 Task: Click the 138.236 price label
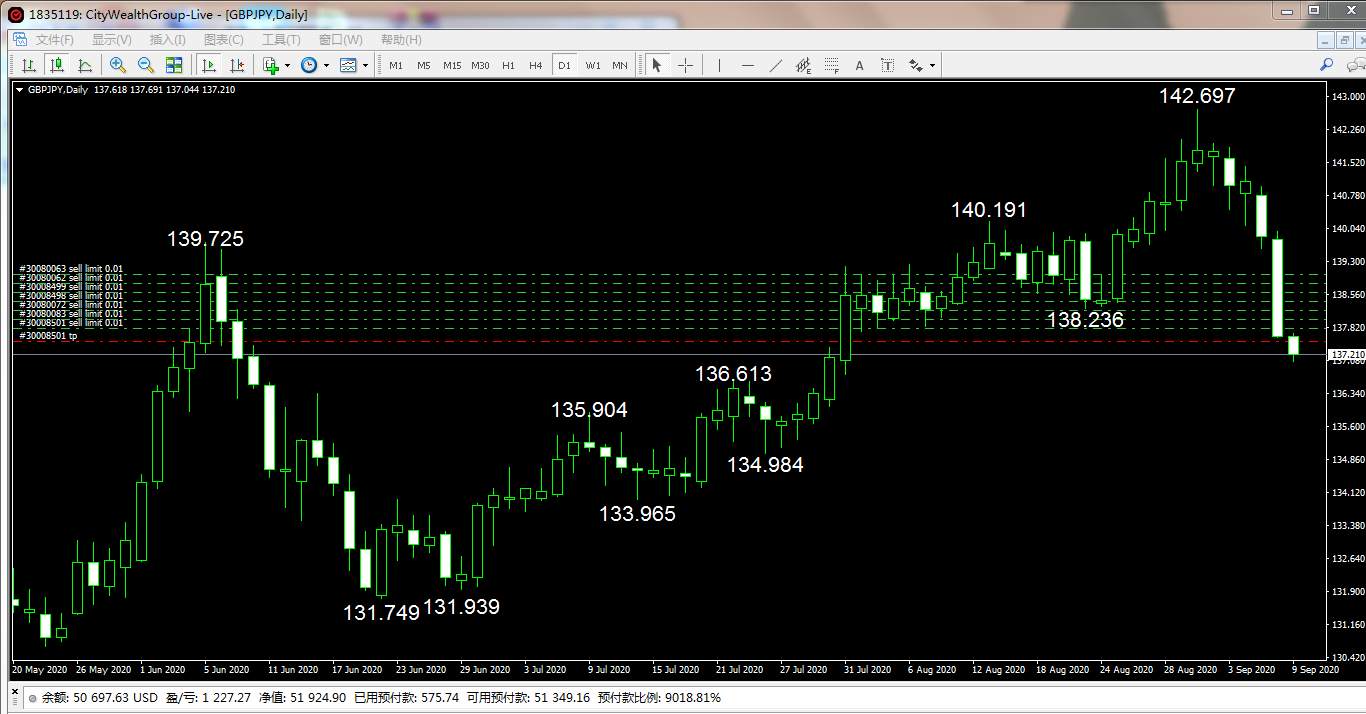coord(1085,320)
